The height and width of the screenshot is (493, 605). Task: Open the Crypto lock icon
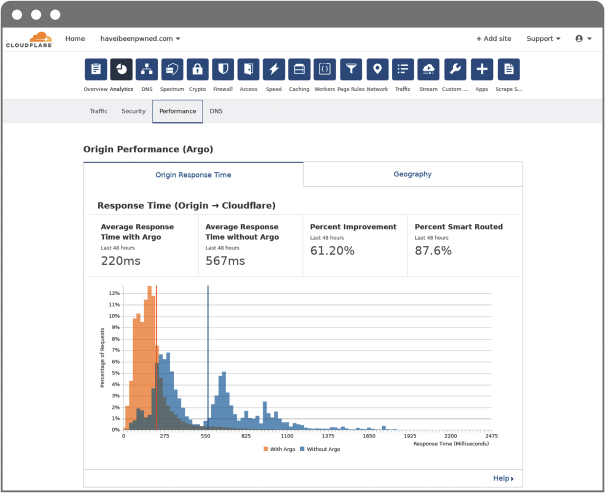198,69
